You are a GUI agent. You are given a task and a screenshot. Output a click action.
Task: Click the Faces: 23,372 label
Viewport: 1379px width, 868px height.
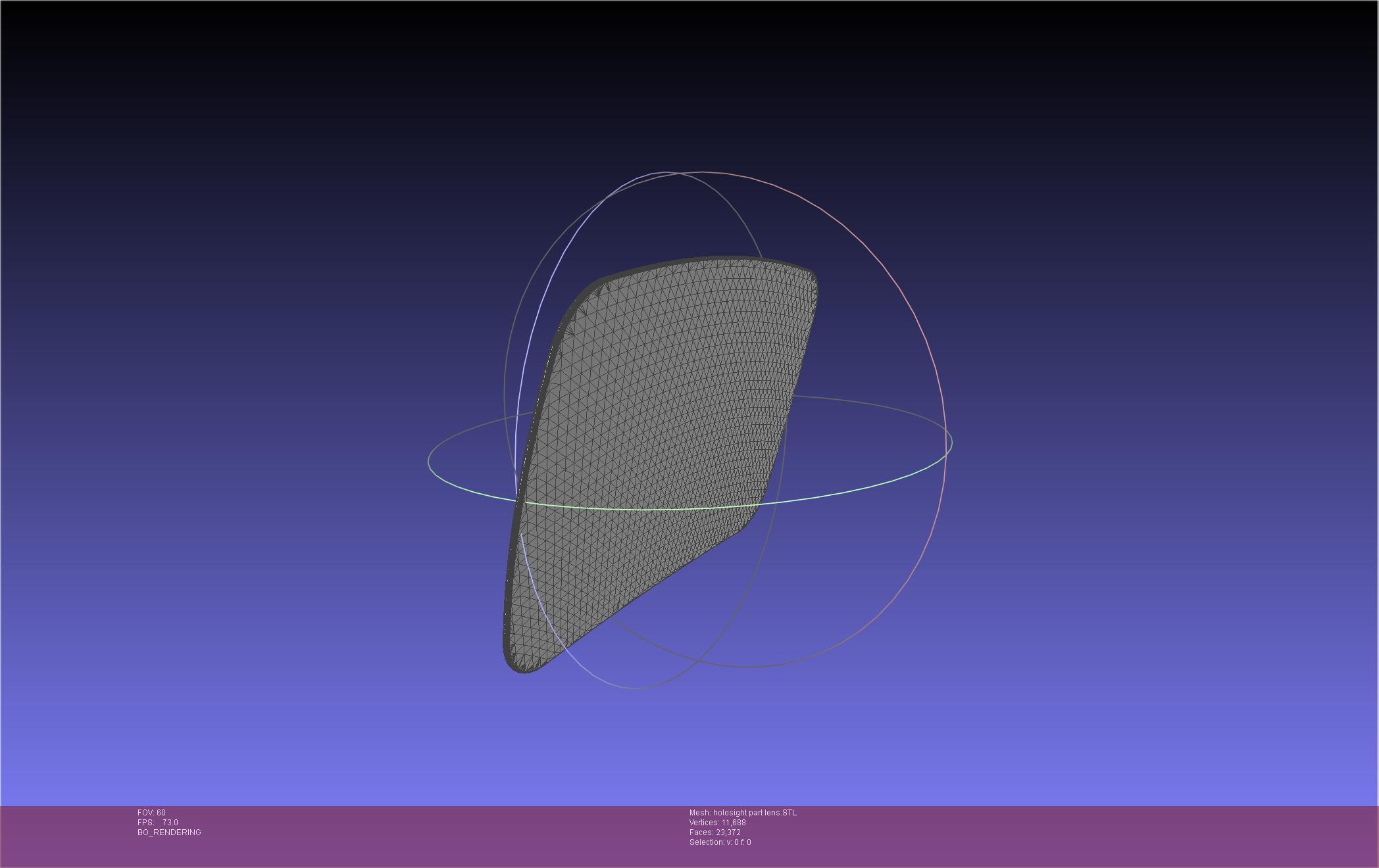(715, 832)
